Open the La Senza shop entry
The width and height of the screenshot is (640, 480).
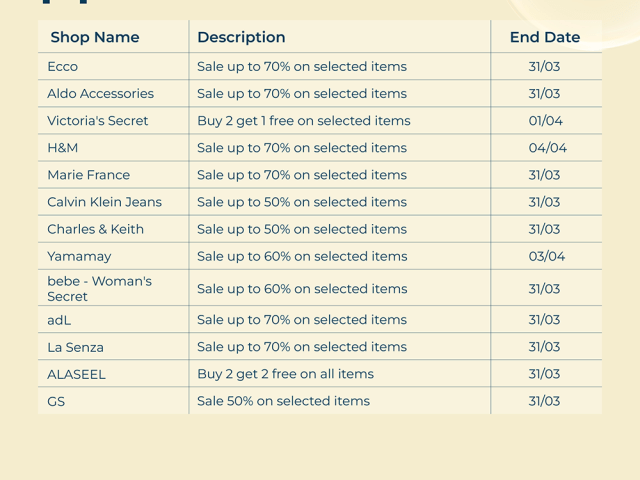click(75, 347)
